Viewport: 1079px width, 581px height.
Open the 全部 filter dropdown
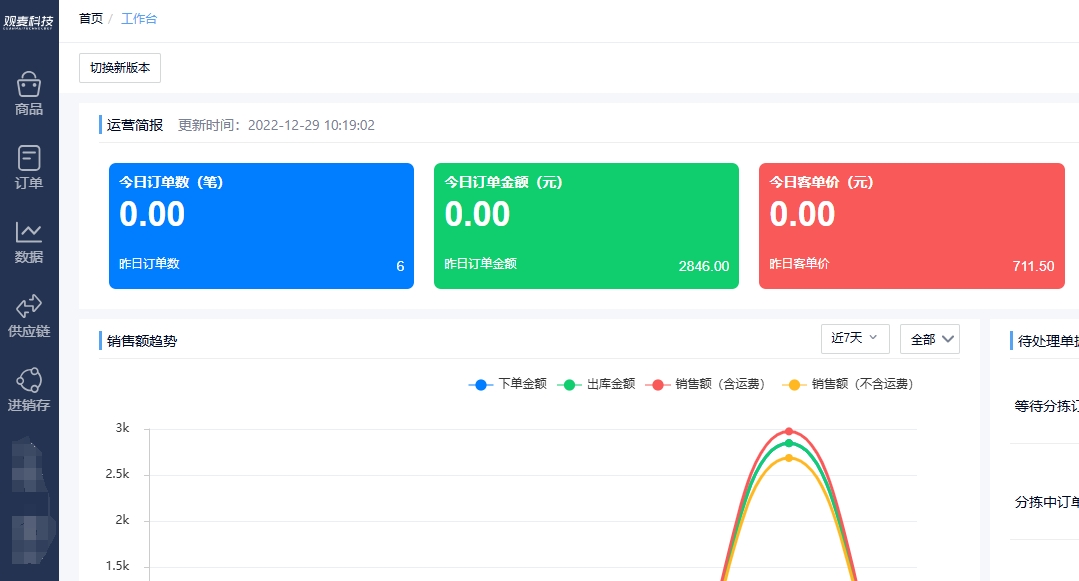[x=930, y=339]
